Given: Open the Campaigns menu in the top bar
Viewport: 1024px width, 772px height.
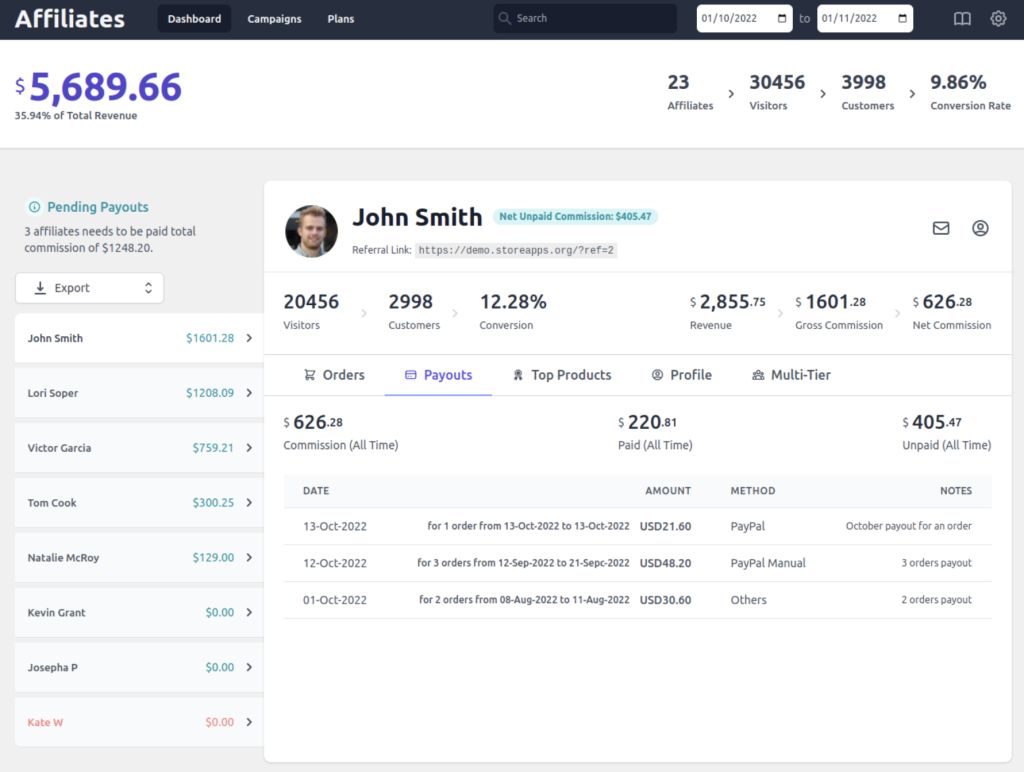Looking at the screenshot, I should point(274,18).
